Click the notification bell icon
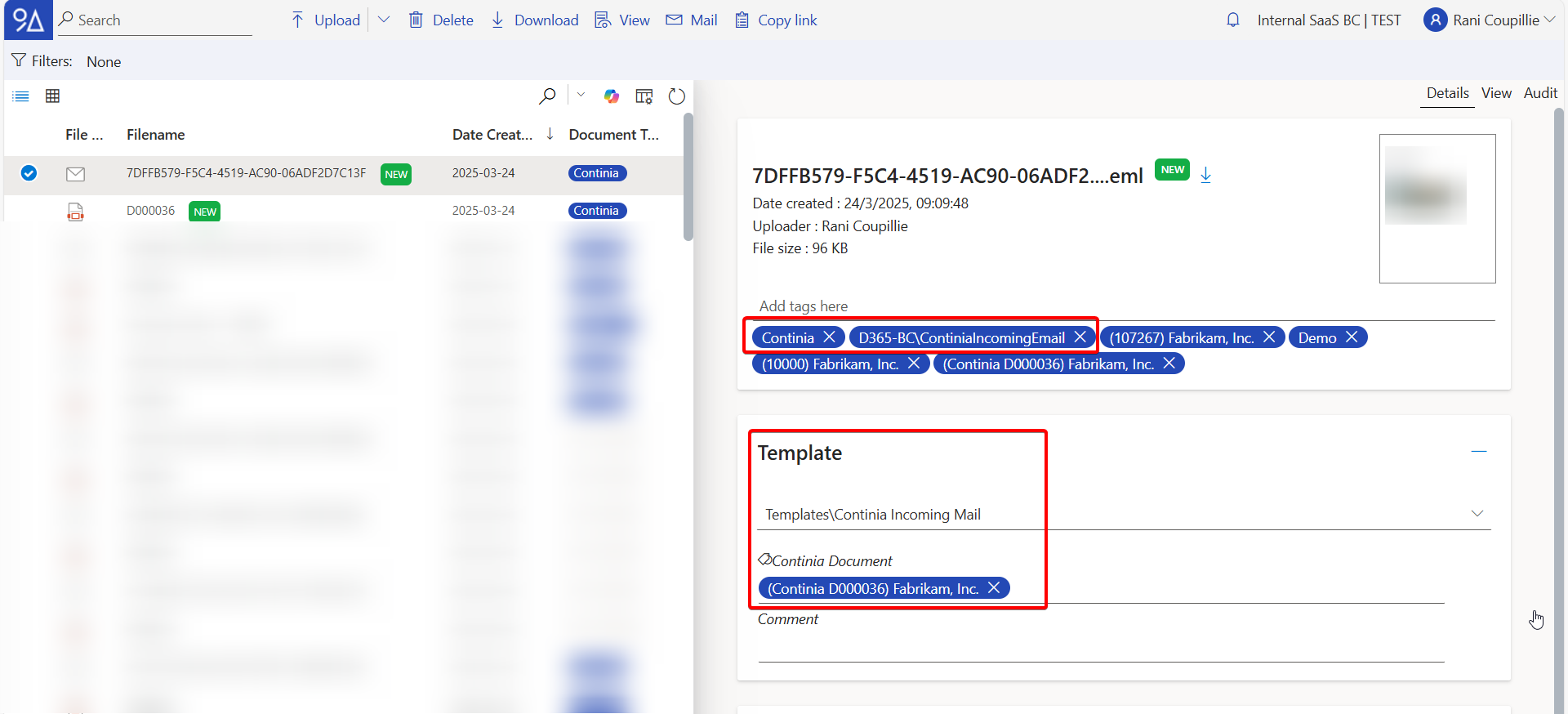Screen dimensions: 1568x714 1232,20
